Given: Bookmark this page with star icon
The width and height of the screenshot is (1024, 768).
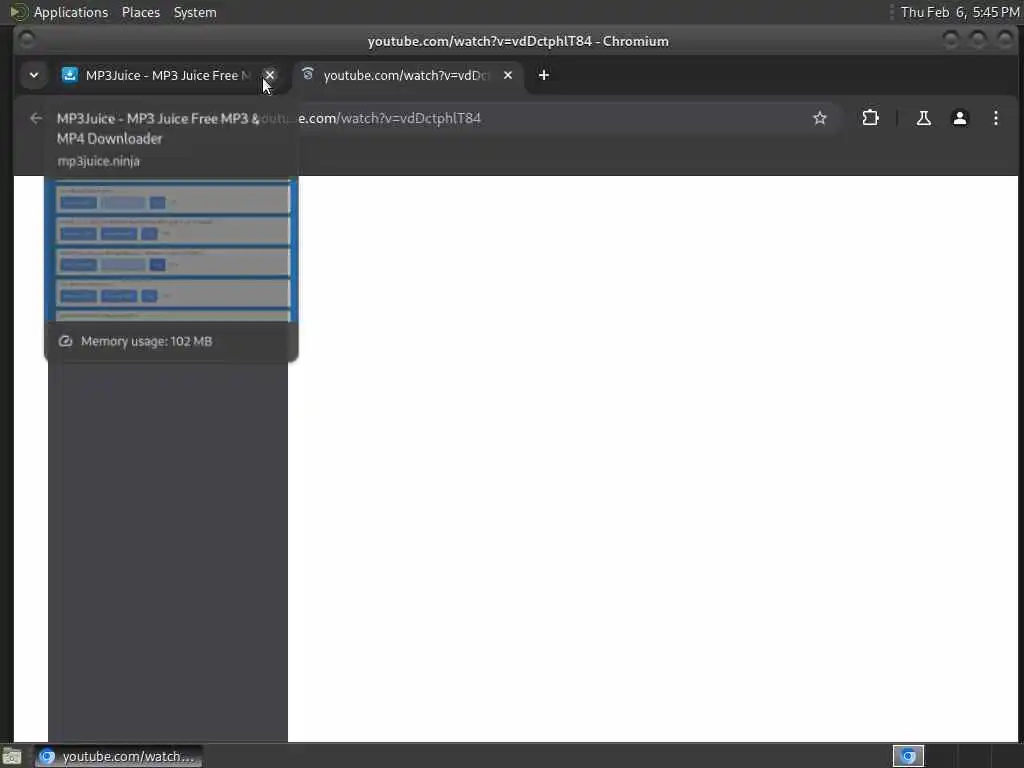Looking at the screenshot, I should (820, 118).
